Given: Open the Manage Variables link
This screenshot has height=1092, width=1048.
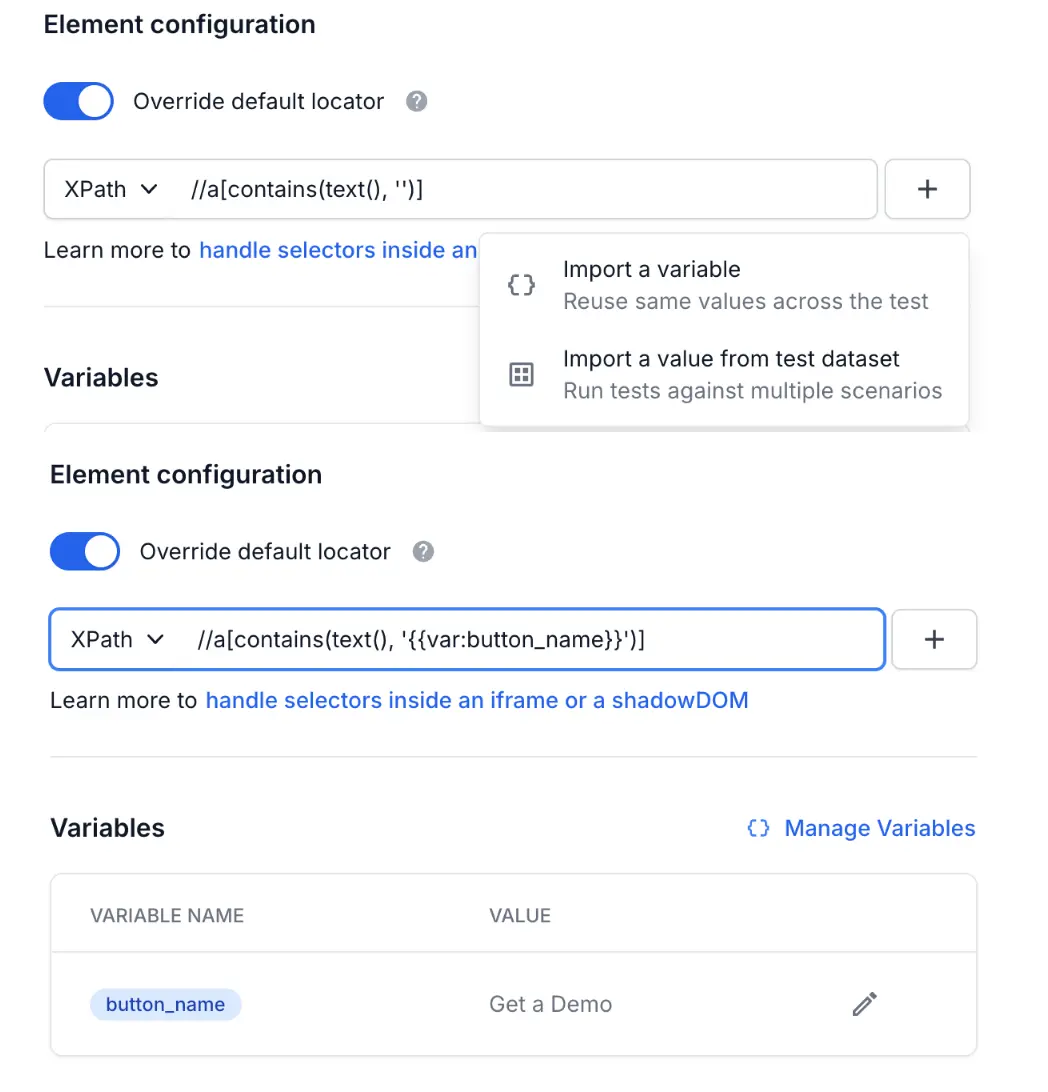Looking at the screenshot, I should coord(879,828).
